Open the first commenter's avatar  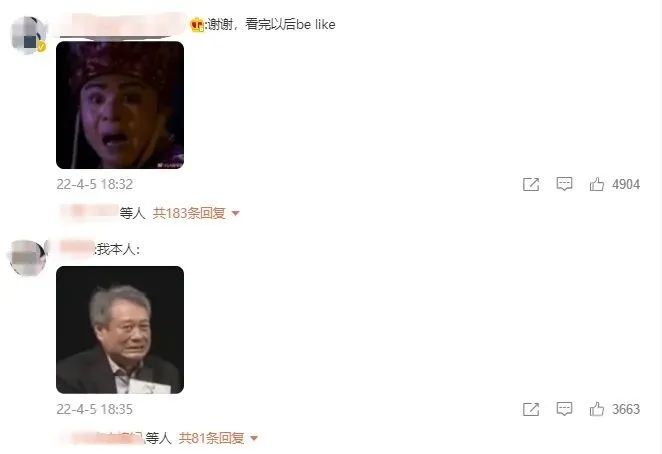coord(28,35)
